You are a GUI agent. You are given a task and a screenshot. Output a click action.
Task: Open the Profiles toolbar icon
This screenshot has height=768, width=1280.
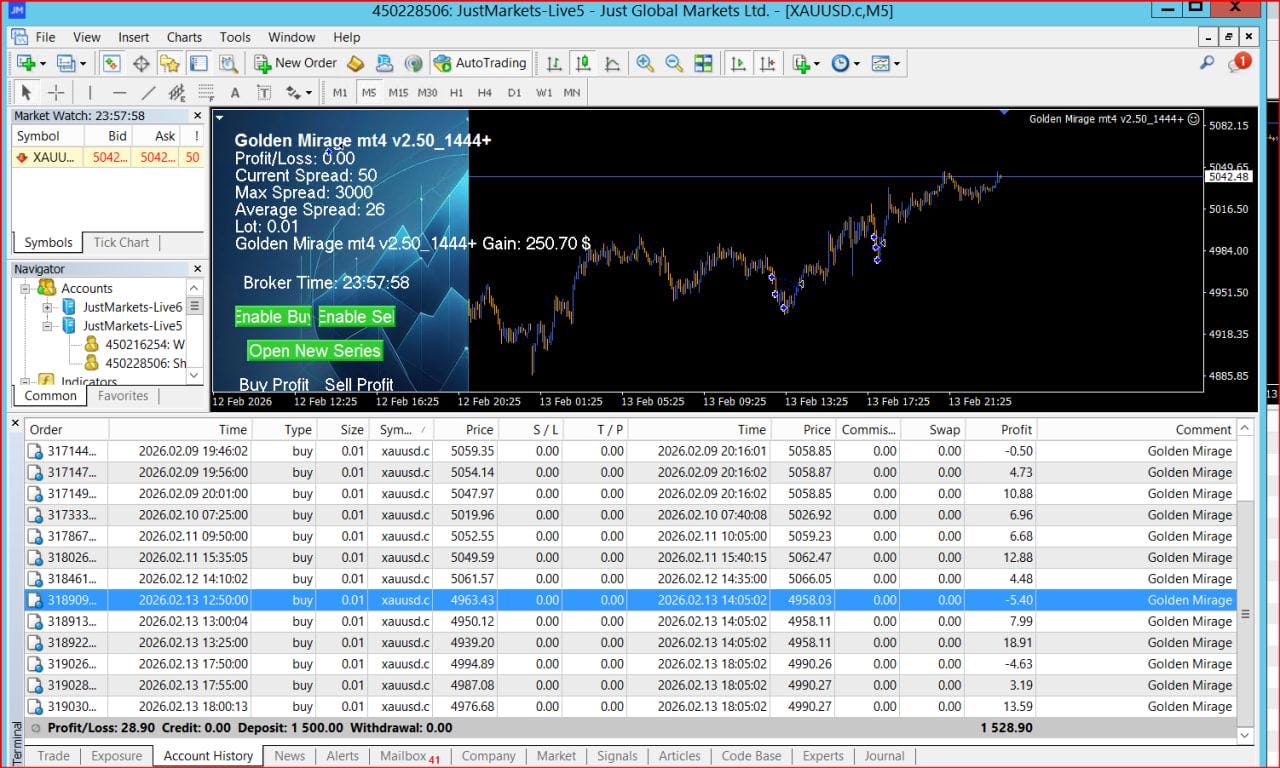[67, 63]
